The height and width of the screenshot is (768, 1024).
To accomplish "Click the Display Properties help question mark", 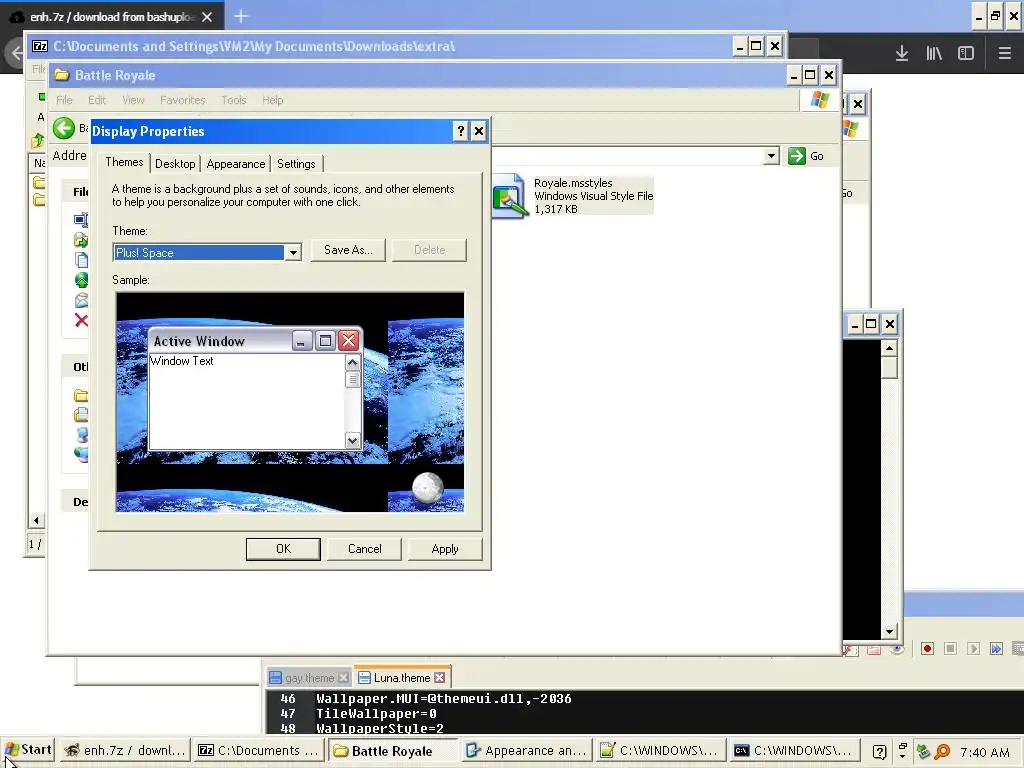I will click(460, 131).
